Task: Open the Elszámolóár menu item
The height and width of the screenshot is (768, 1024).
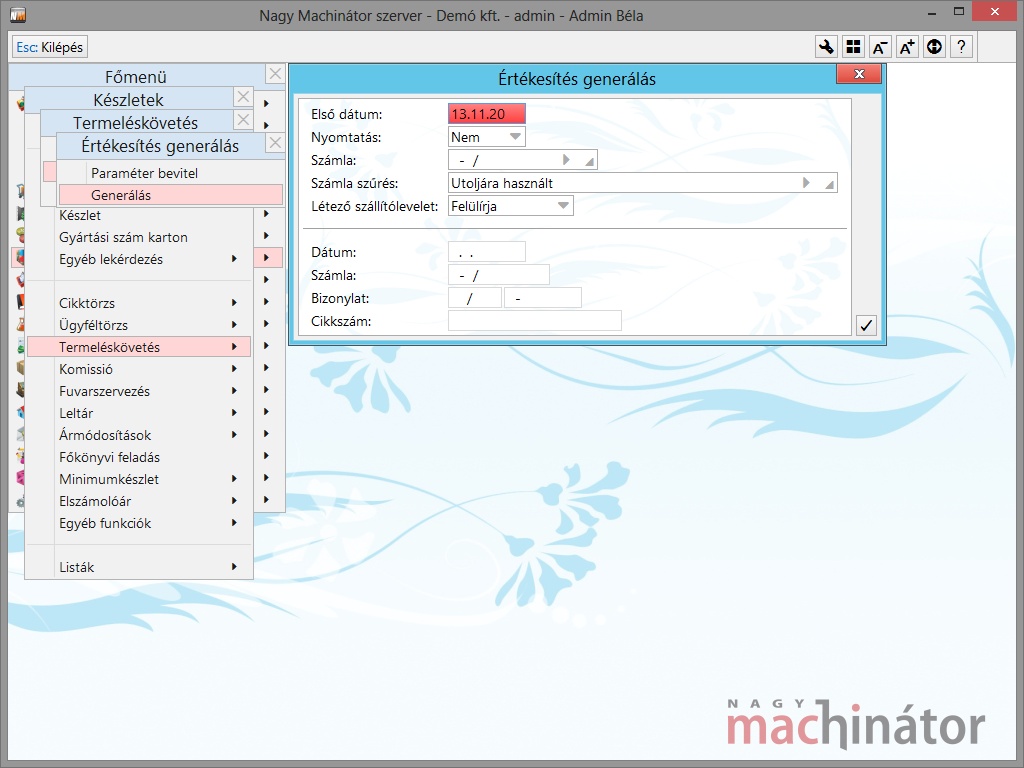Action: (x=139, y=501)
